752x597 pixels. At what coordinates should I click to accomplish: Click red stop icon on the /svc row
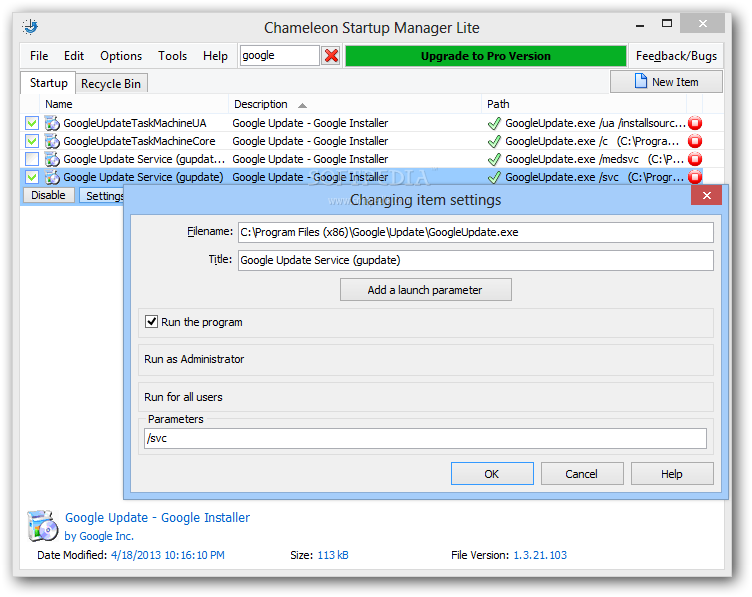tap(695, 177)
